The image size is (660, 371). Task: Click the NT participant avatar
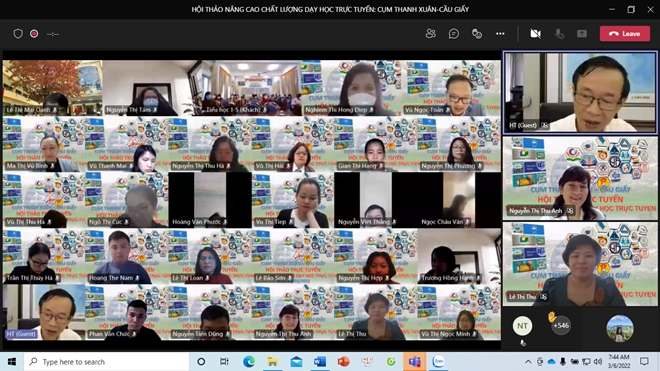coord(522,326)
